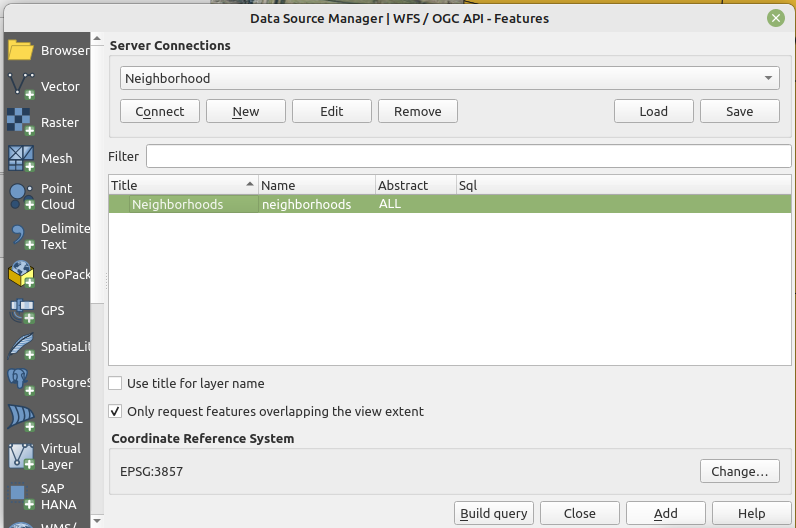Open the Browser source icon in the sidebar
This screenshot has height=528, width=796.
(x=21, y=50)
